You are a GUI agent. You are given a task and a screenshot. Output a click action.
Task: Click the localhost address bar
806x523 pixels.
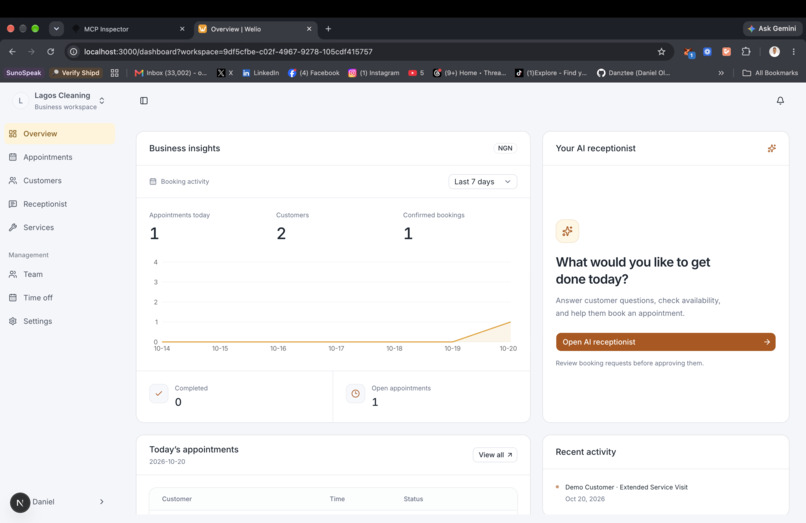[369, 52]
